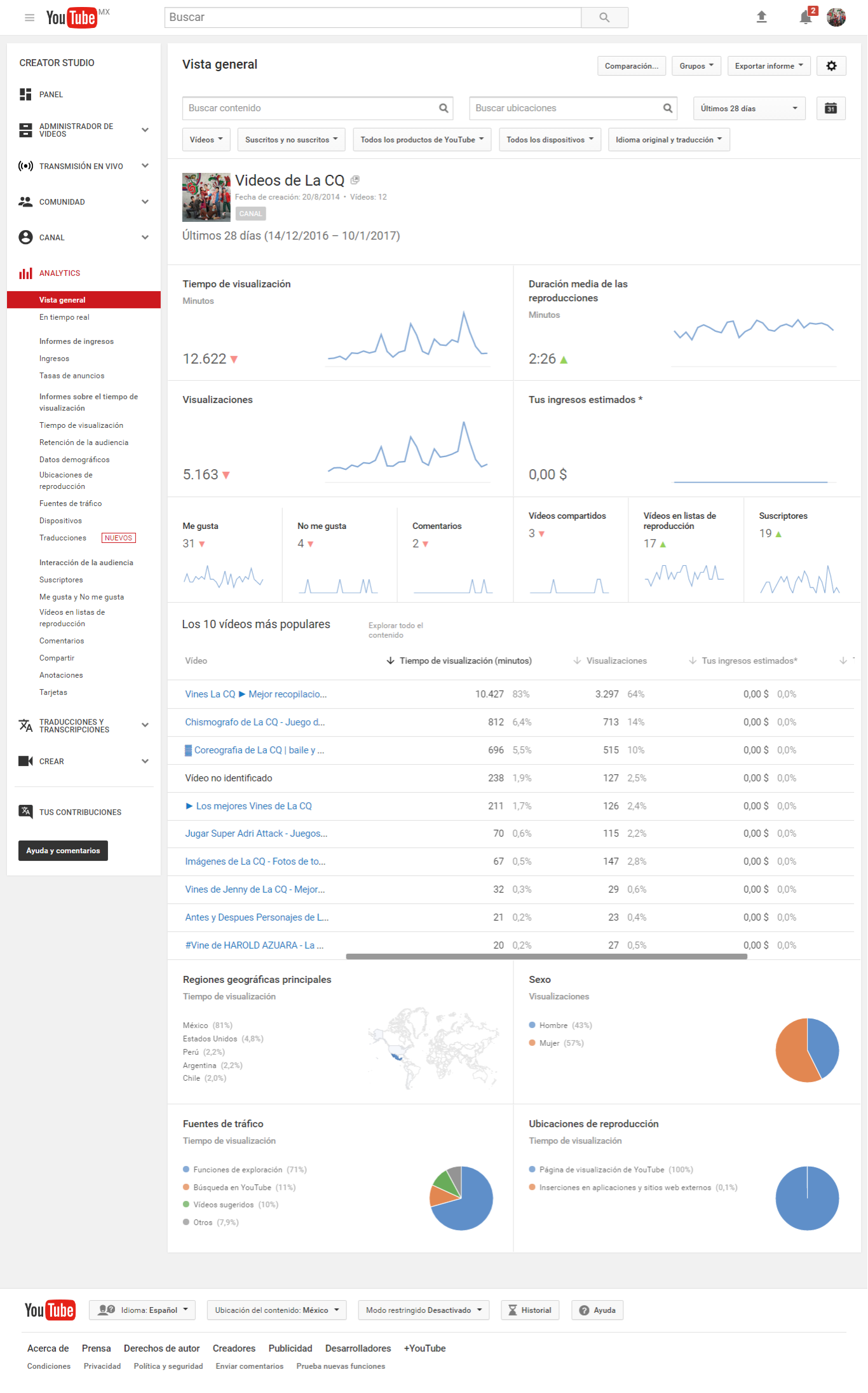The height and width of the screenshot is (1393, 868).
Task: Click the Comparación... button
Action: click(632, 65)
